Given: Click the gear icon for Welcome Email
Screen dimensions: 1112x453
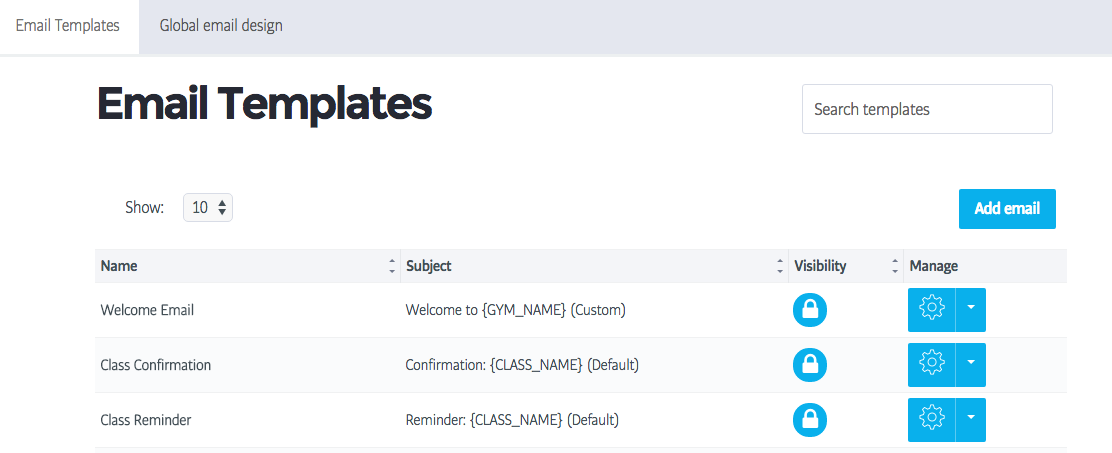Looking at the screenshot, I should [x=931, y=310].
